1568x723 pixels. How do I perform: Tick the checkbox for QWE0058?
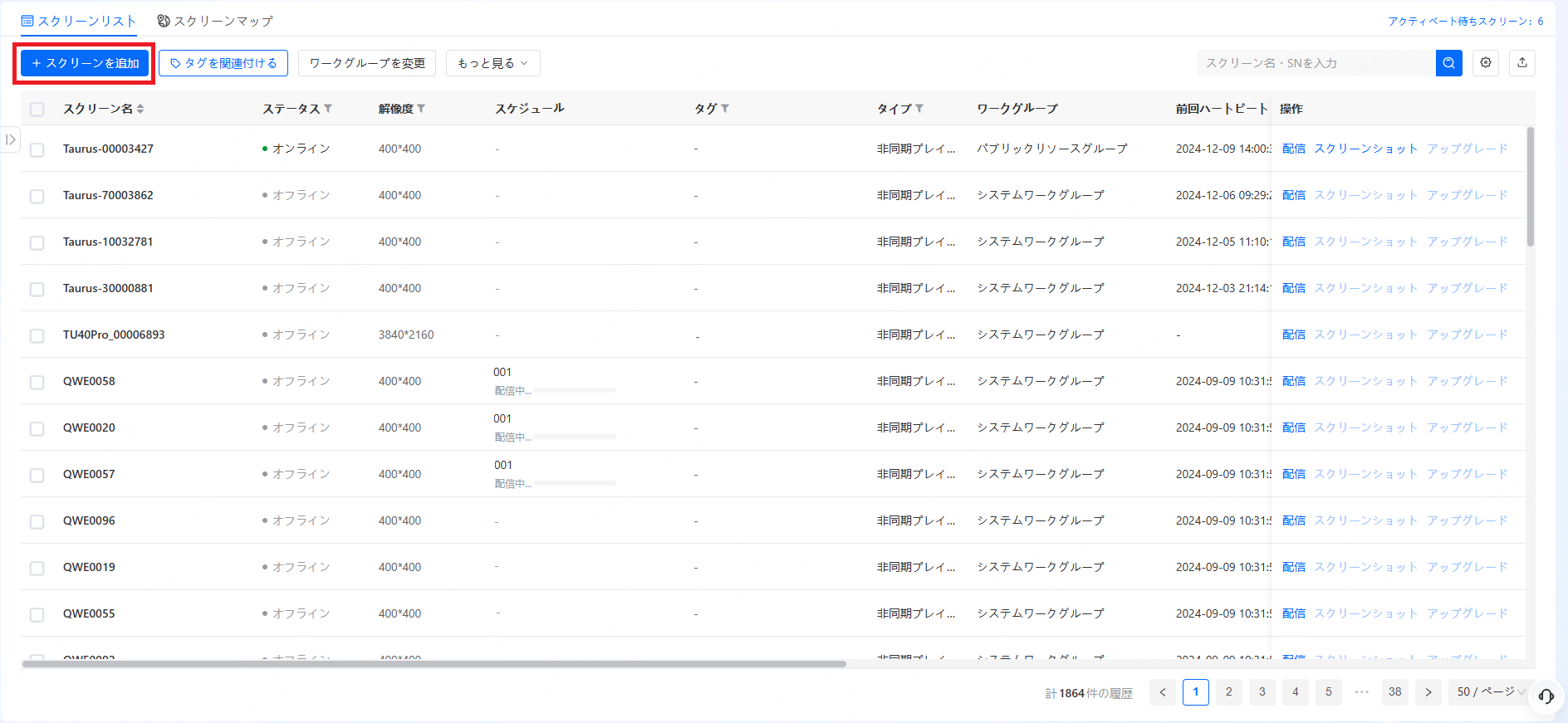[37, 383]
